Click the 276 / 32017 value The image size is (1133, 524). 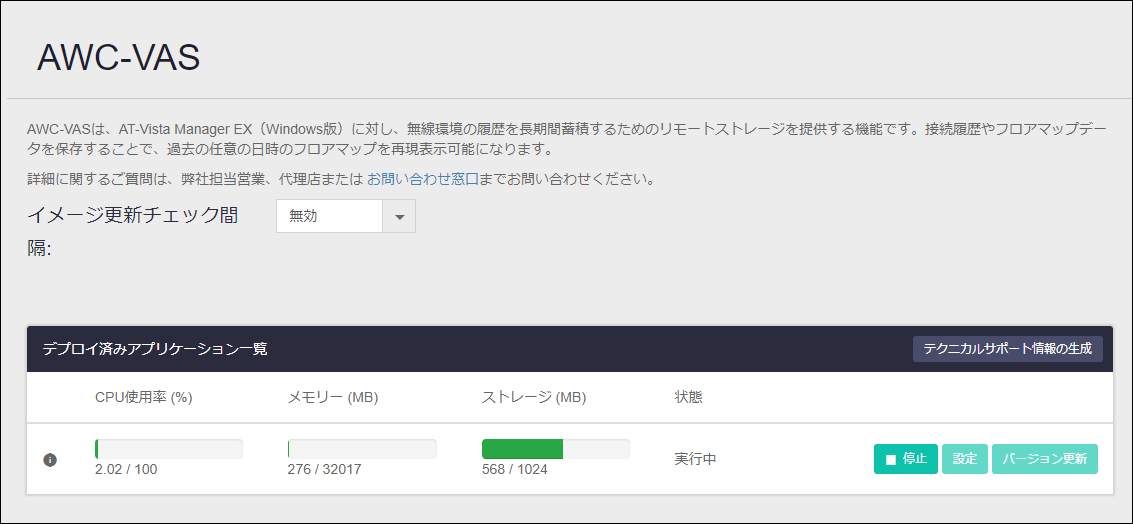(324, 469)
